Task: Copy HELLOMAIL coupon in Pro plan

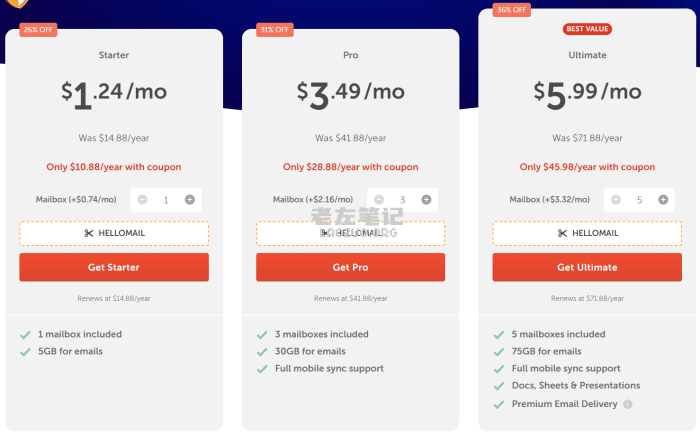Action: coord(350,233)
